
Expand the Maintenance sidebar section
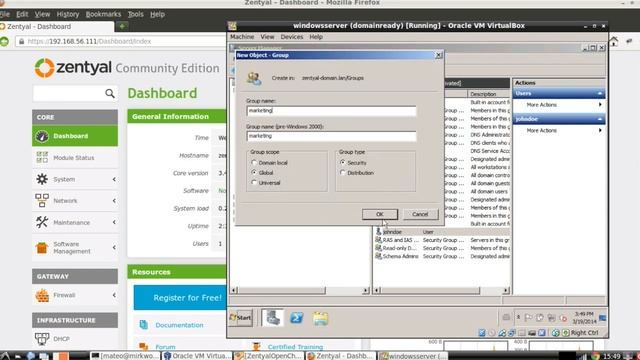tap(114, 222)
